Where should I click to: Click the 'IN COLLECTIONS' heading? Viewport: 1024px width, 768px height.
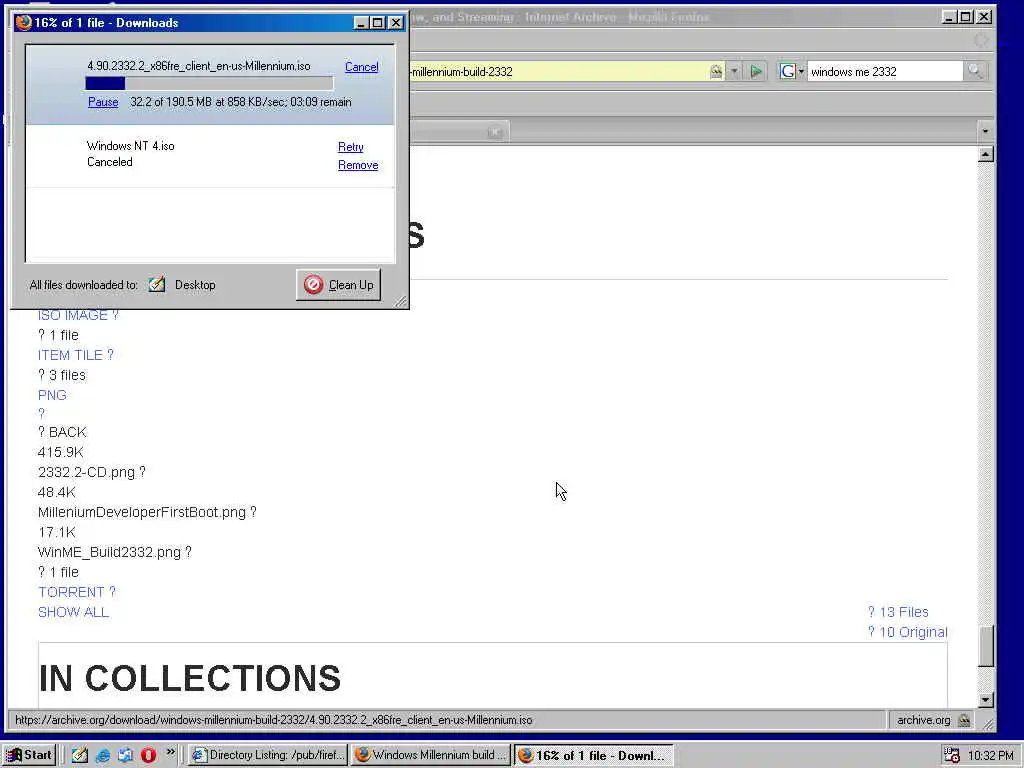pos(190,678)
